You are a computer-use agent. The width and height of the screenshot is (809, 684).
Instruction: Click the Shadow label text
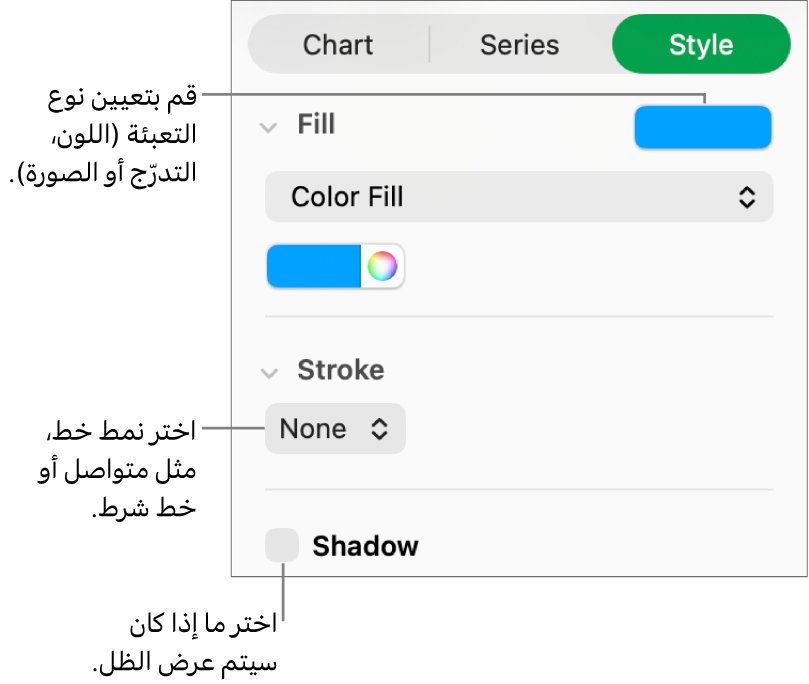[365, 546]
